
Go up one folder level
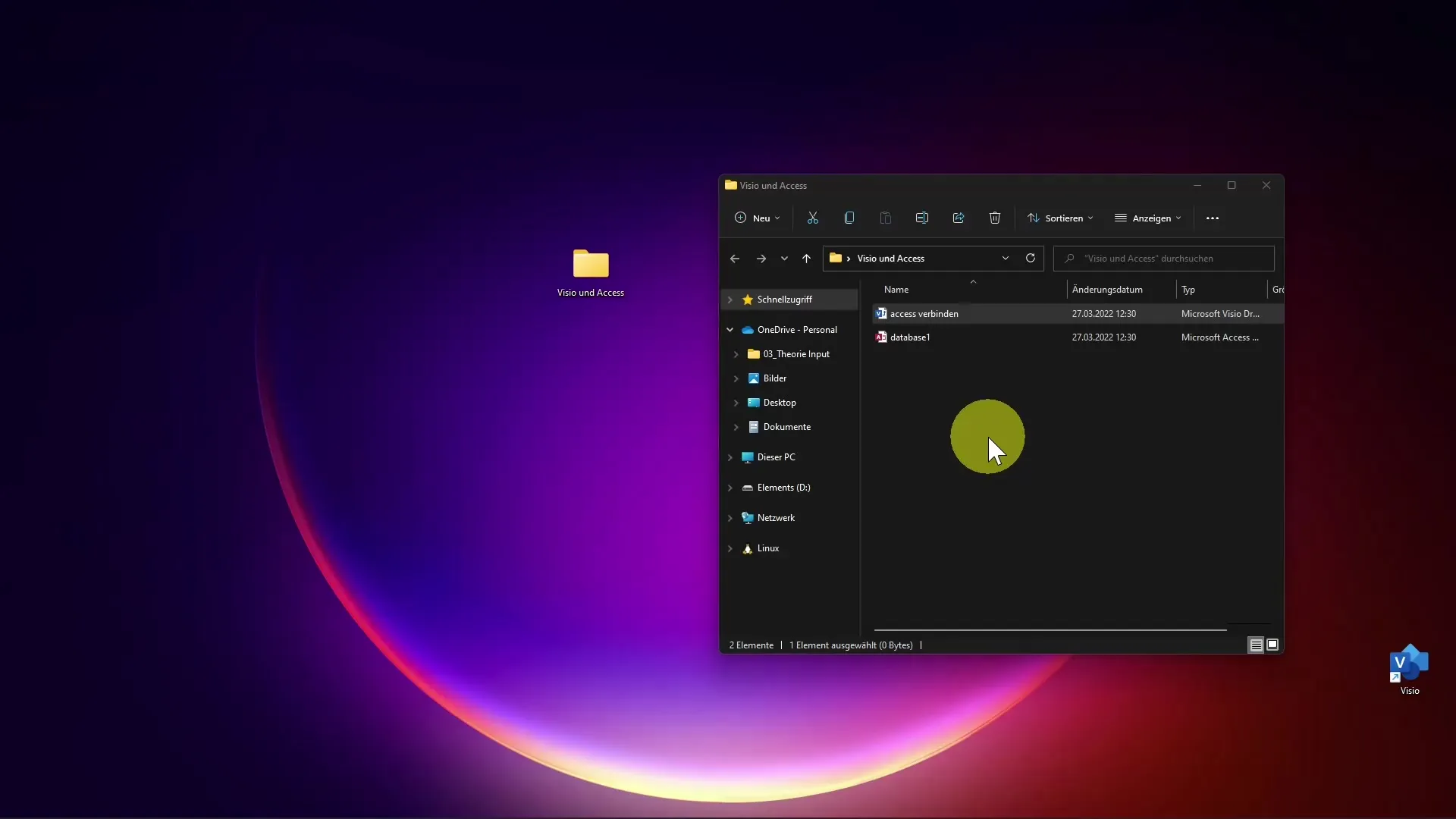point(806,259)
